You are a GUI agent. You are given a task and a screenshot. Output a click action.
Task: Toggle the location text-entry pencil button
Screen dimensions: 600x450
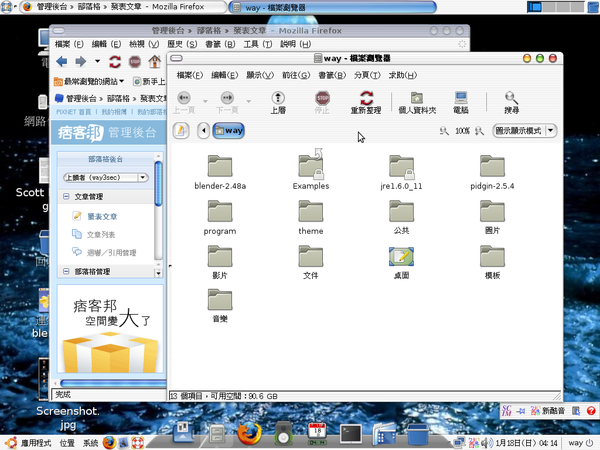point(181,130)
